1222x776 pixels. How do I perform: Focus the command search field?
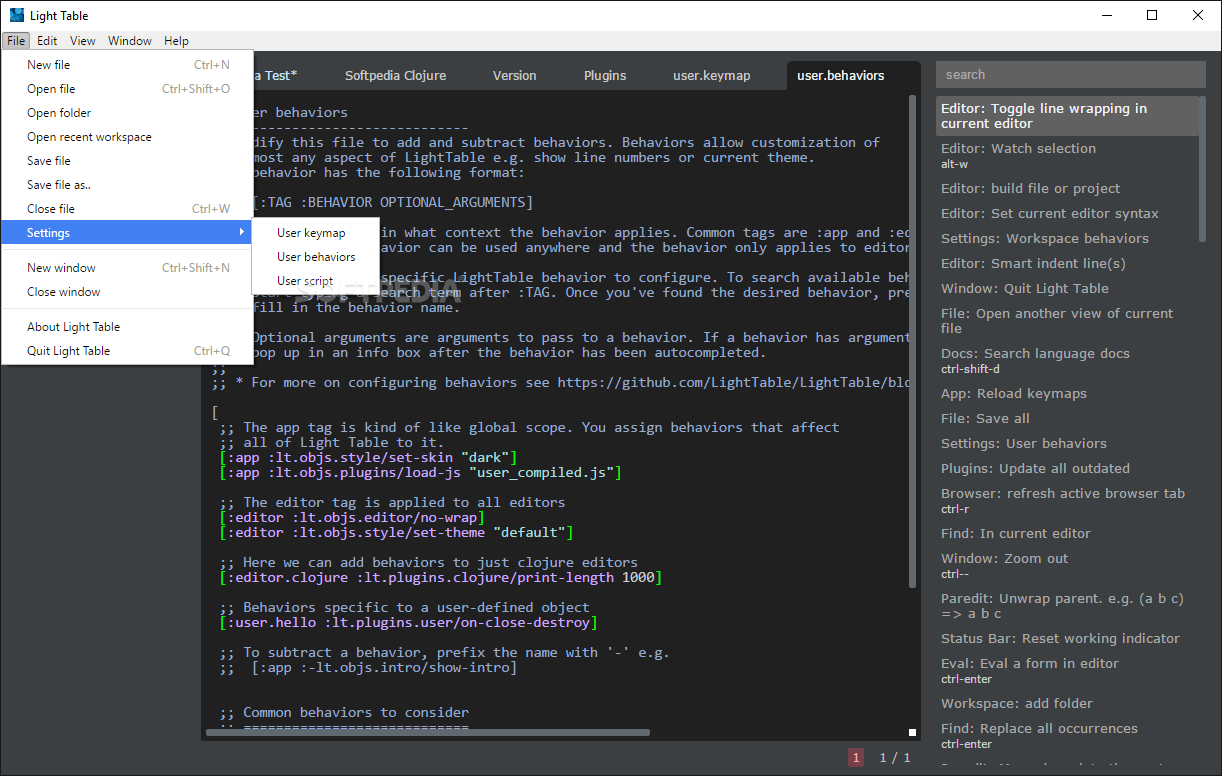tap(1070, 74)
